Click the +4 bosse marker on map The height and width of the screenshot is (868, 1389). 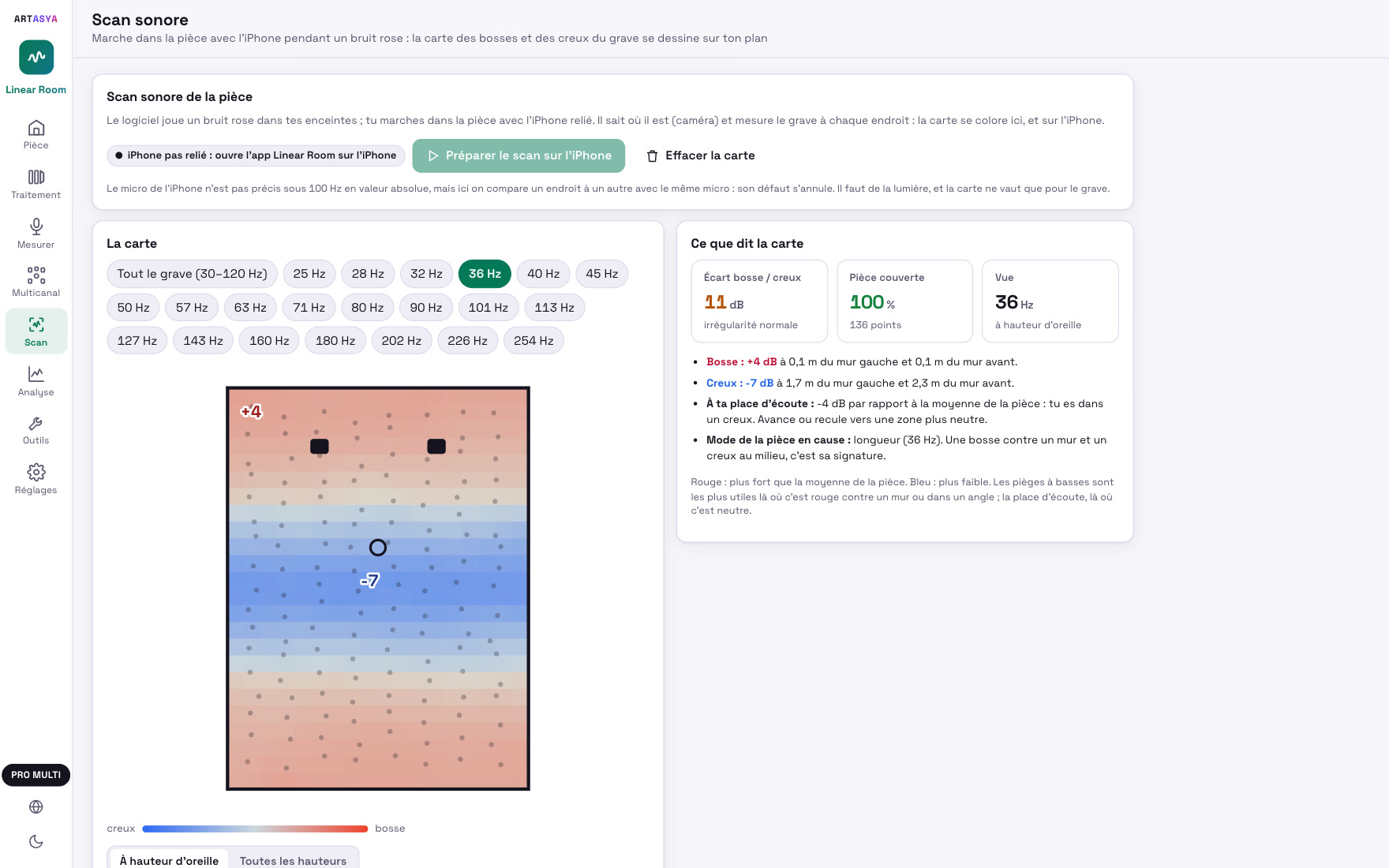[x=251, y=411]
